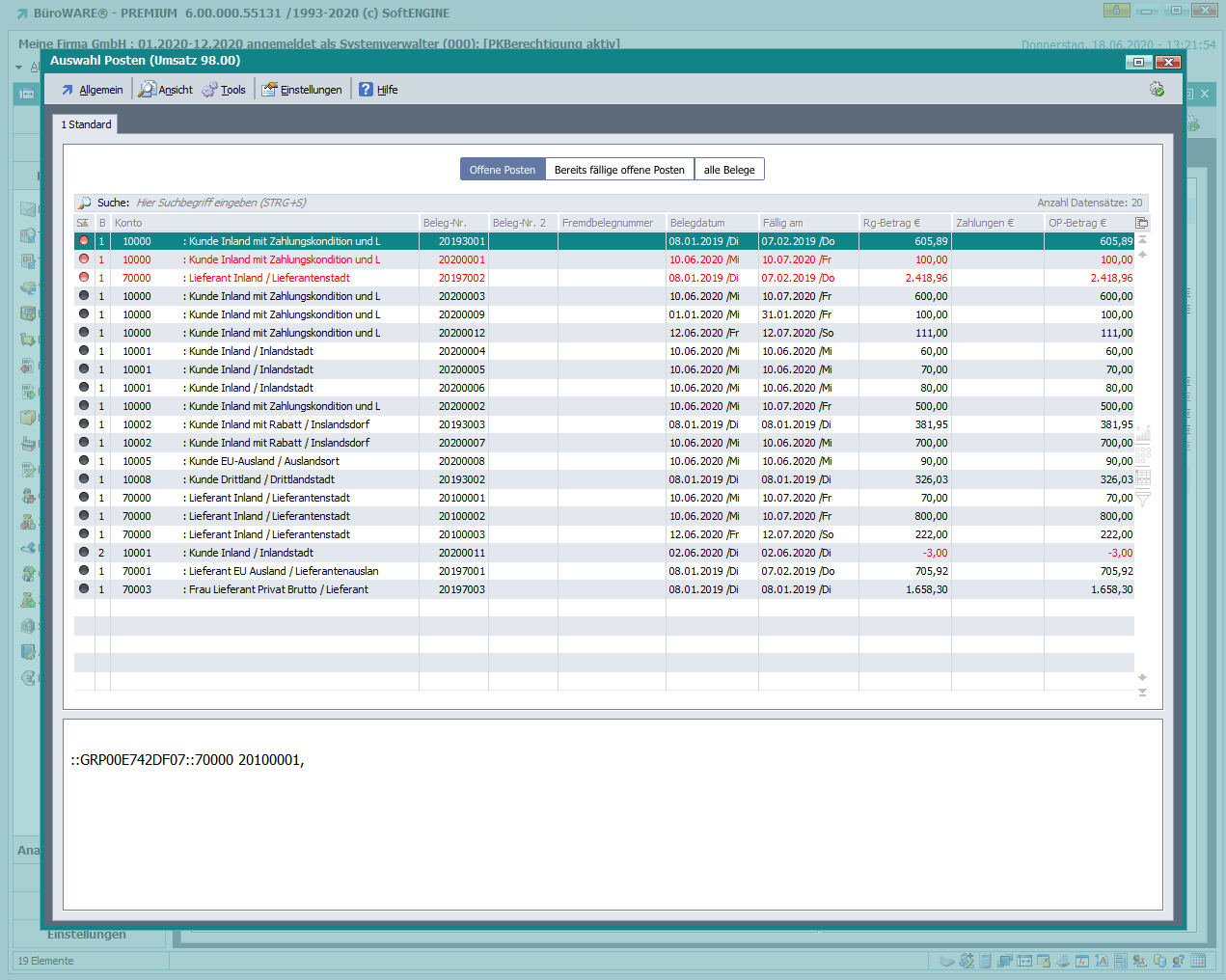Open the Einstellungen menu
Viewport: 1226px width, 980px height.
(x=302, y=90)
